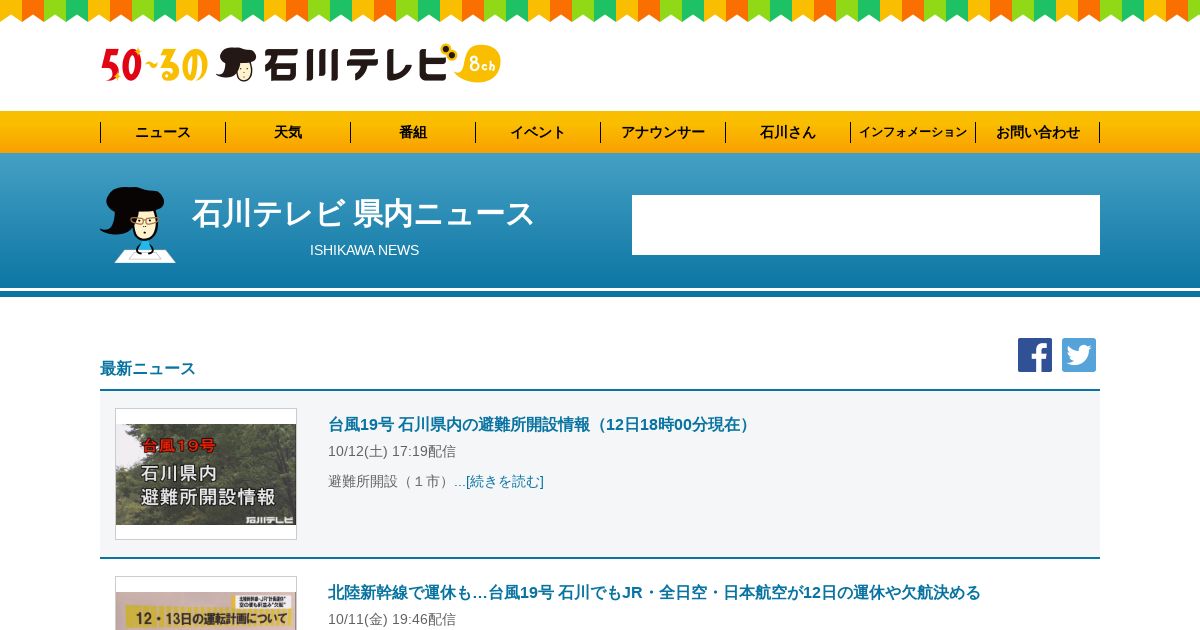Click the 10/11(金) 19:46配信 timestamp
The width and height of the screenshot is (1200, 630).
(x=392, y=619)
